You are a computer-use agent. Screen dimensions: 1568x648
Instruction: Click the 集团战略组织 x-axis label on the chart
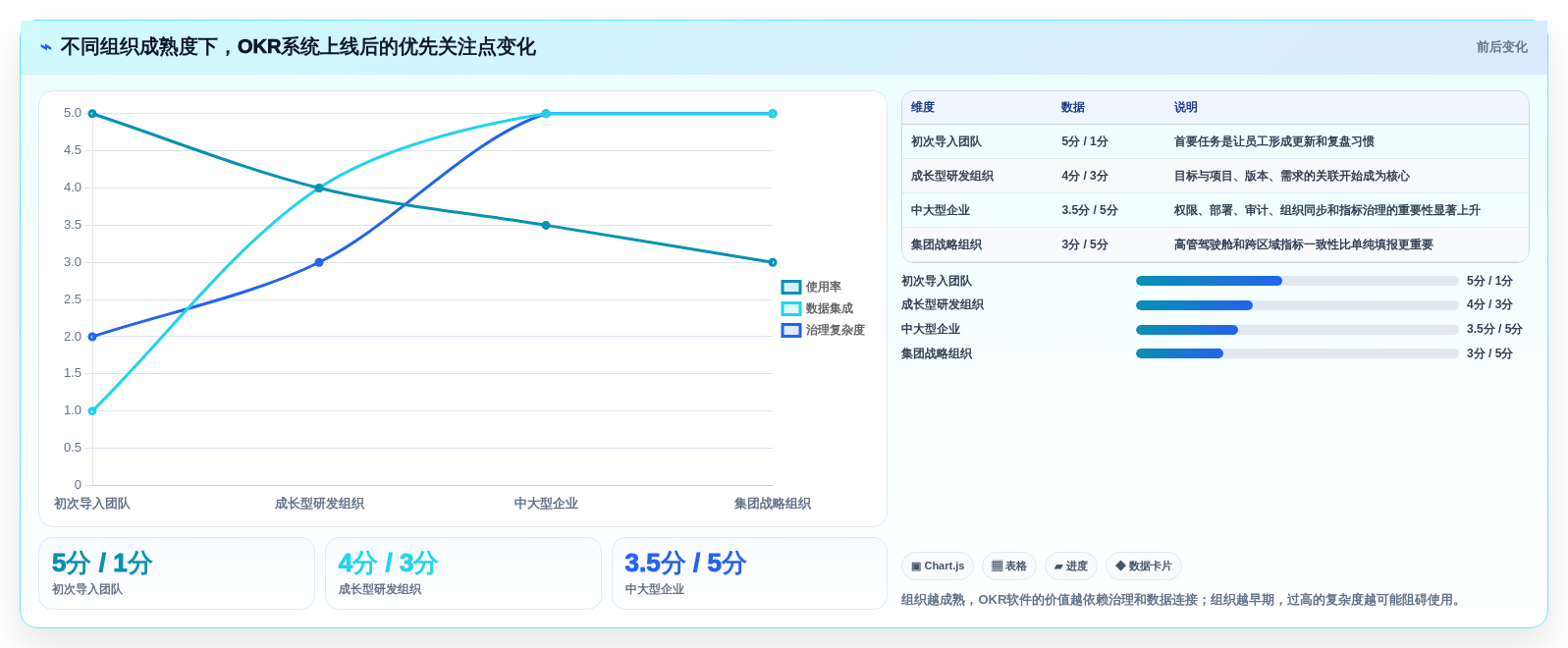tap(773, 504)
